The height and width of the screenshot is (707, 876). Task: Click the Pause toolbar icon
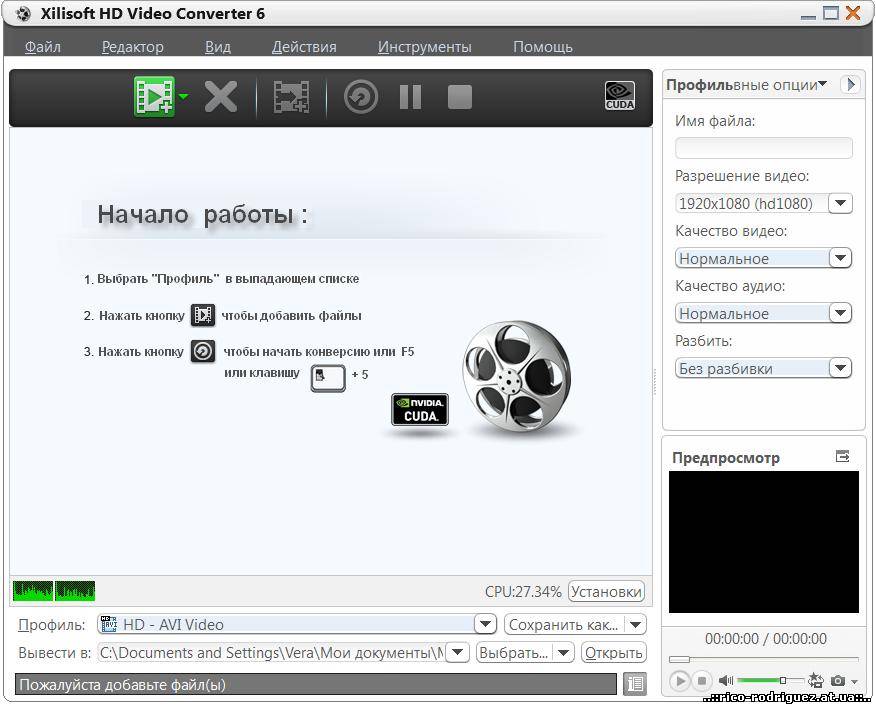tap(411, 97)
